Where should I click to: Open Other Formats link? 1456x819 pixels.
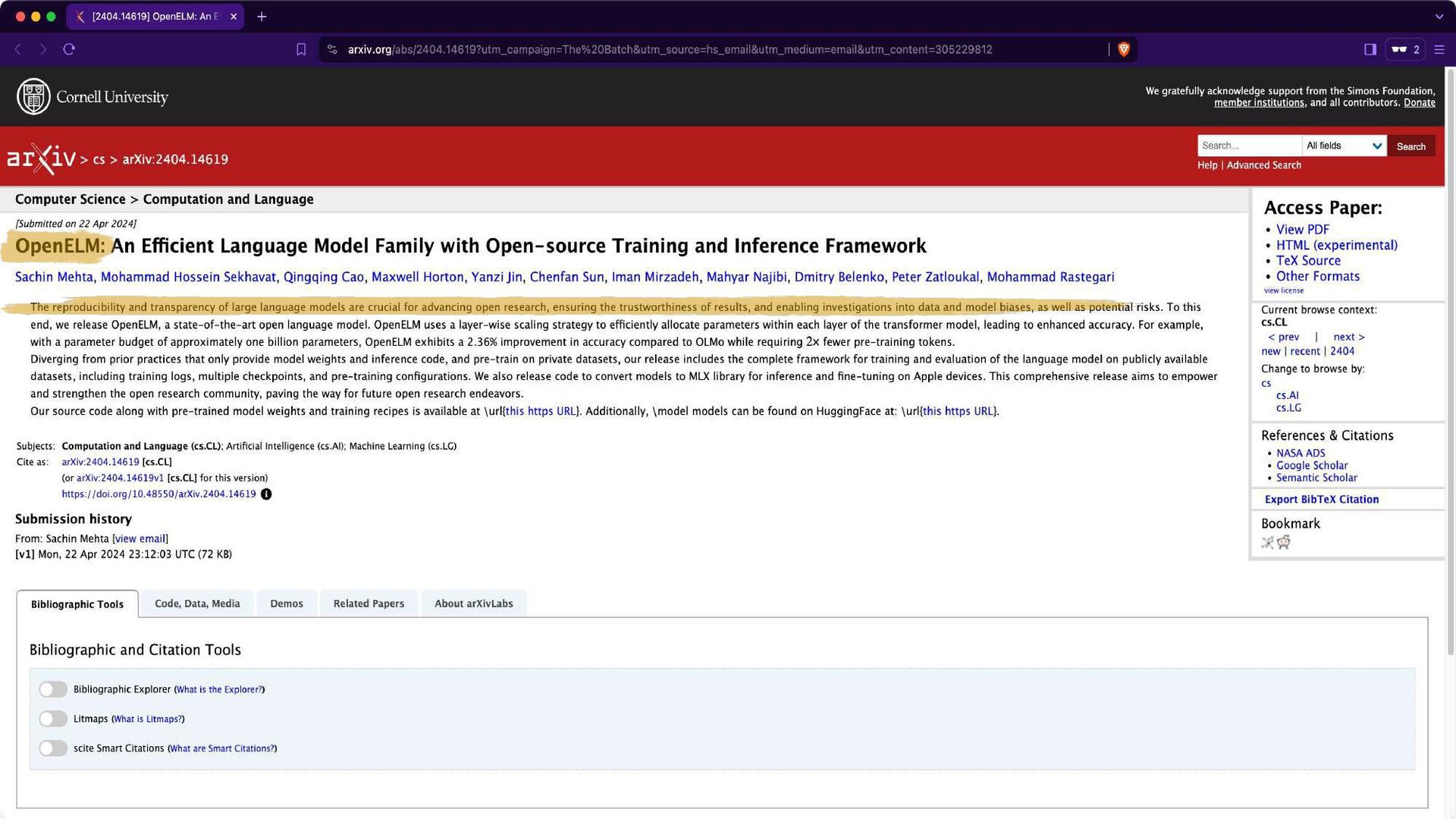click(1318, 277)
